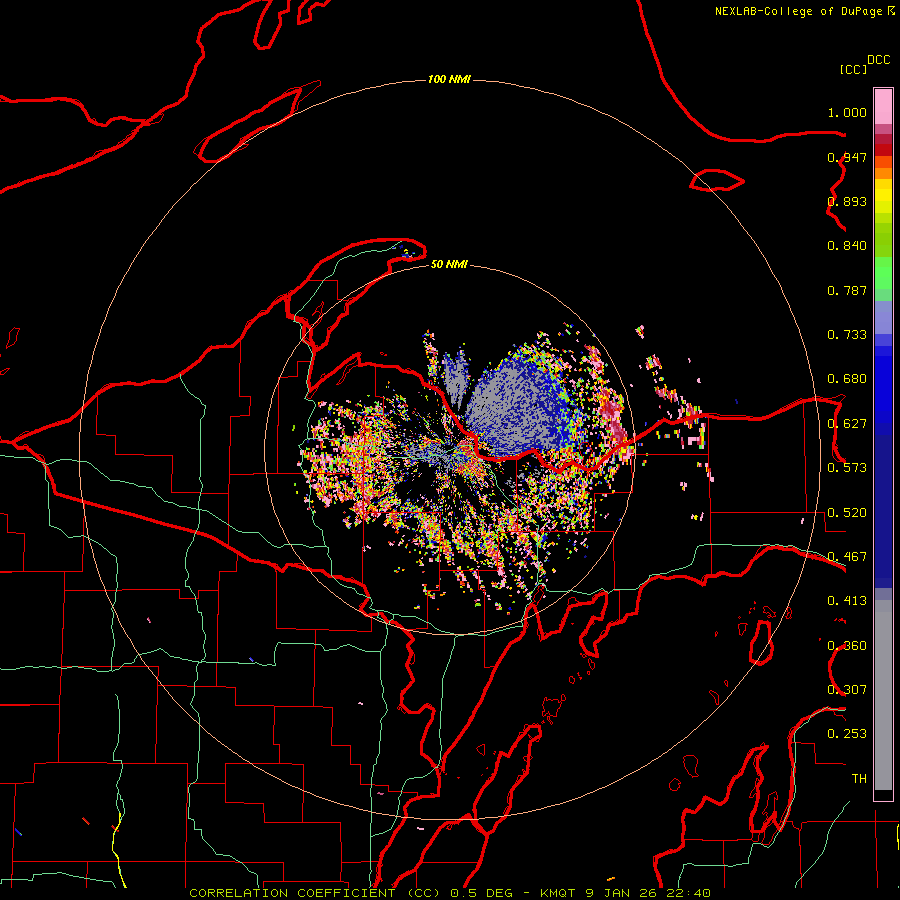Click the DCC label above the color scale
900x900 pixels.
click(878, 60)
